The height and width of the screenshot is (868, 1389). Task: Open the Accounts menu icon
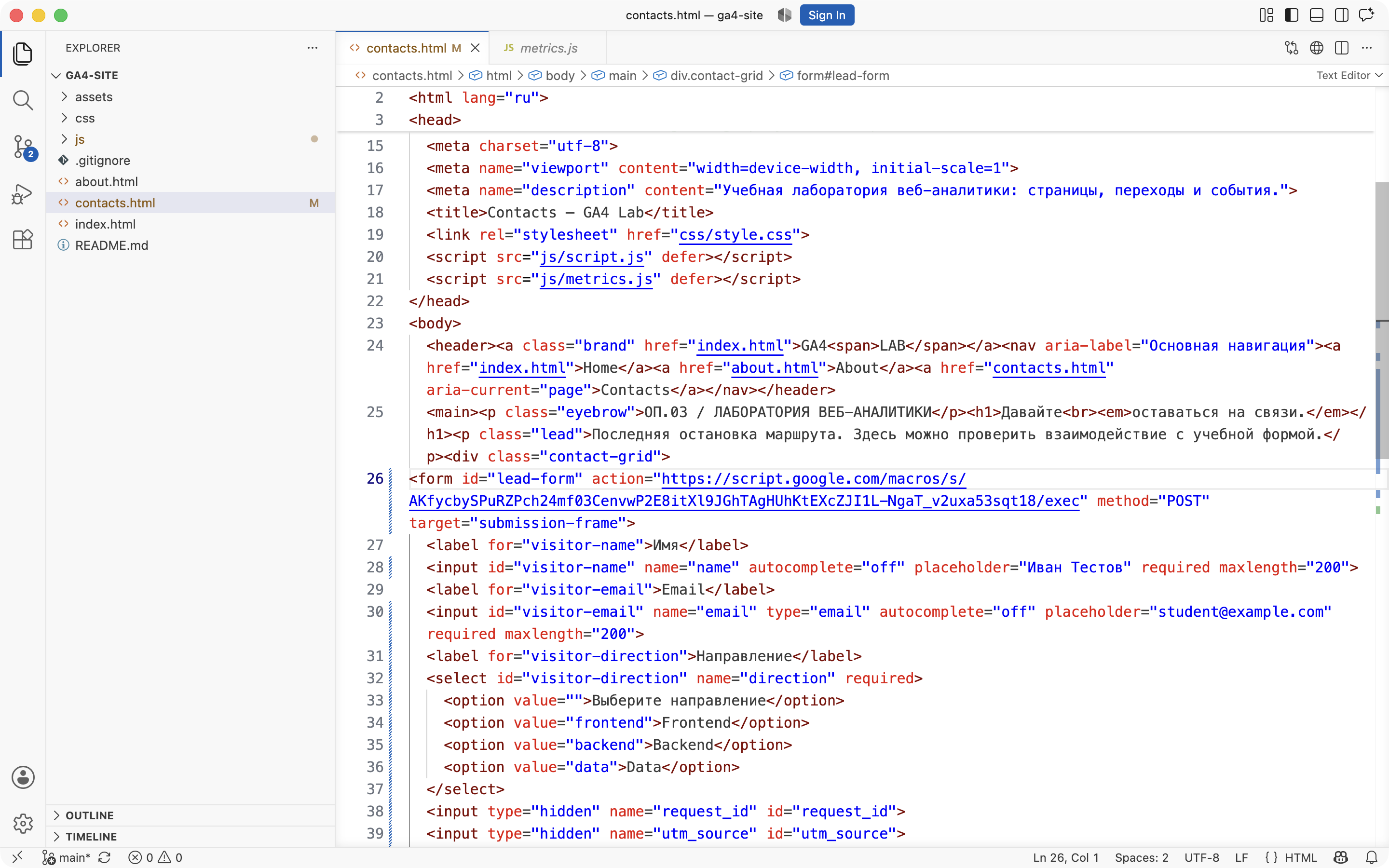(x=23, y=777)
